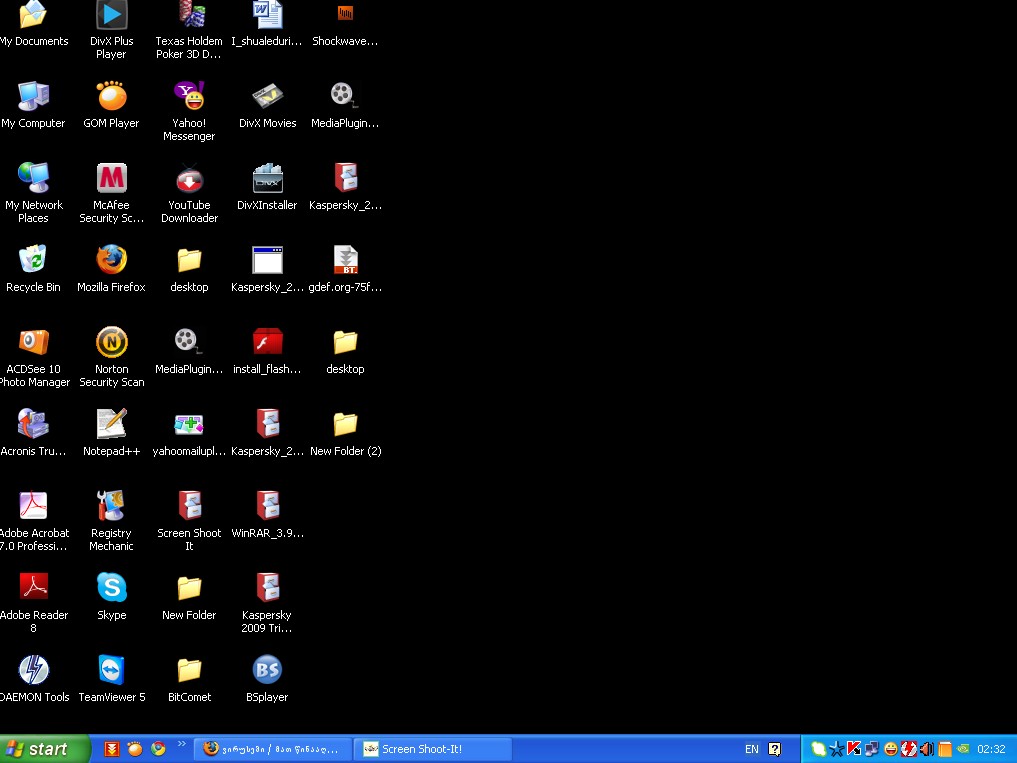The image size is (1017, 763).
Task: Select the DAEMON Tools shortcut
Action: coord(33,679)
